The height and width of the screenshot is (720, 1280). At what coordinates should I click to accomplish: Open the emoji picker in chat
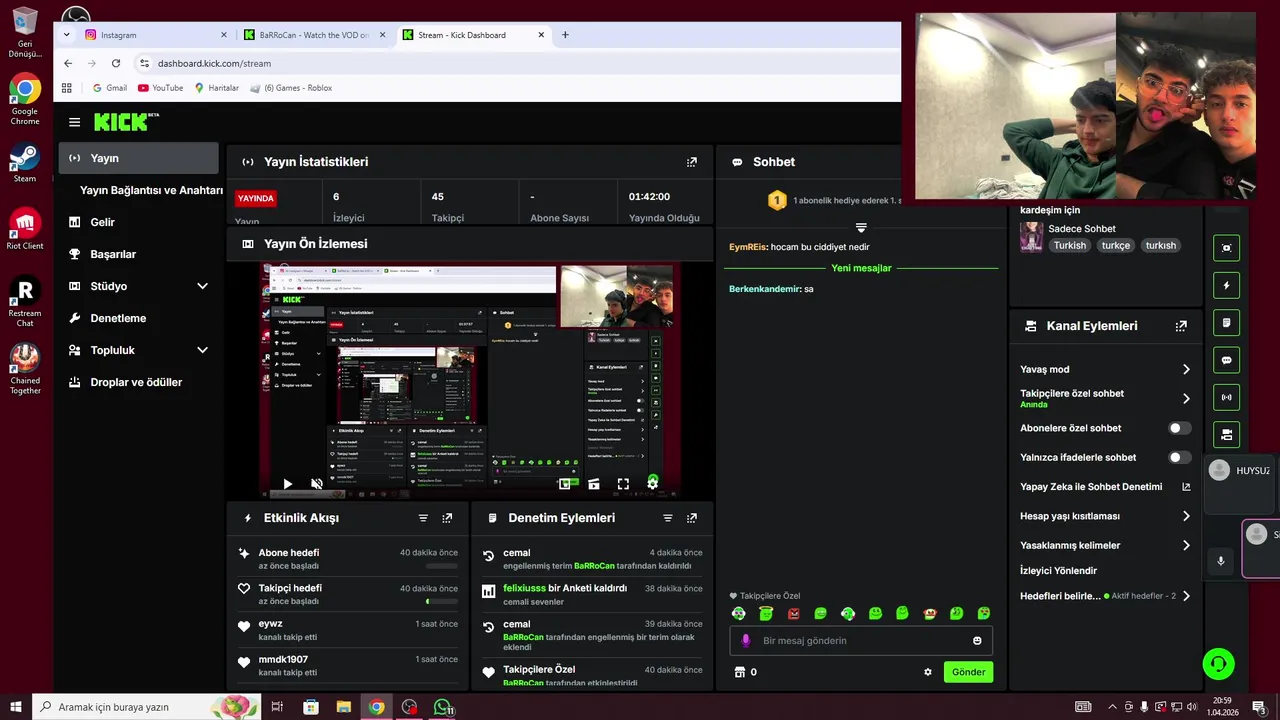coord(977,641)
